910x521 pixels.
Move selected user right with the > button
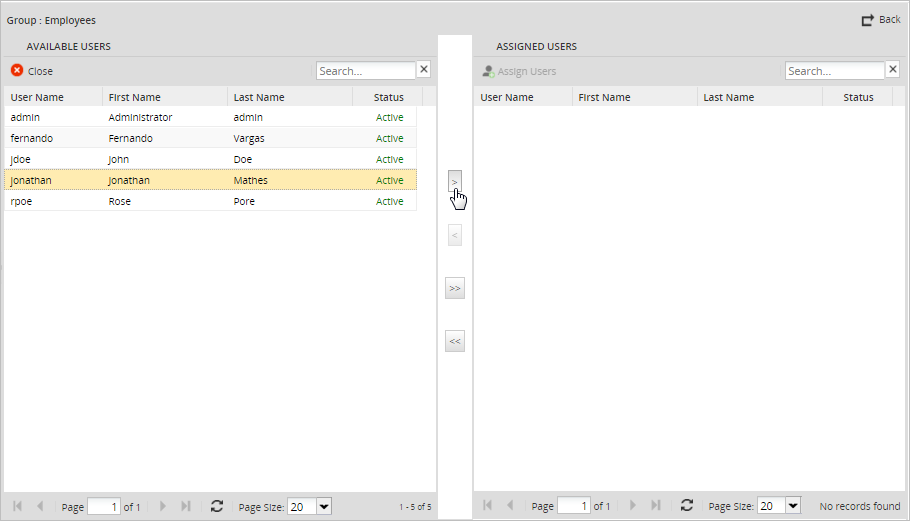point(454,181)
